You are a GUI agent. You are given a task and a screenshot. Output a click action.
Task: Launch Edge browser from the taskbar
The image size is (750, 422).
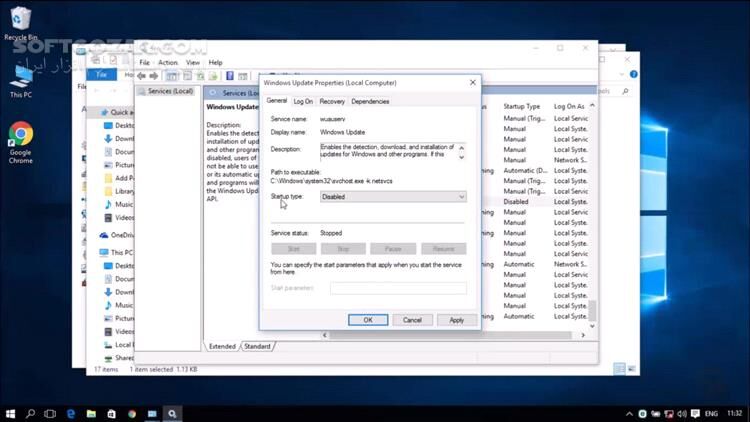tap(71, 412)
